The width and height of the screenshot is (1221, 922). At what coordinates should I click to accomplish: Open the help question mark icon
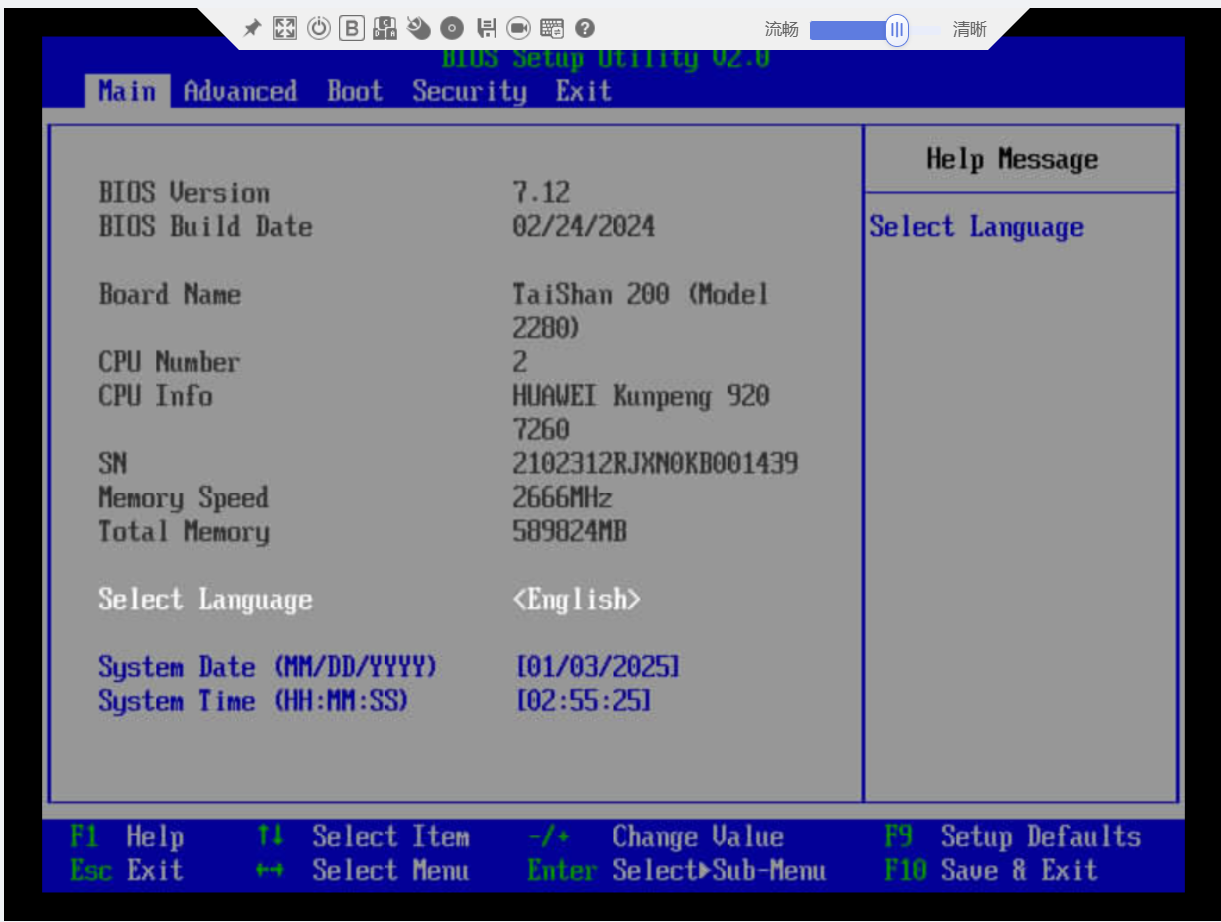(585, 28)
